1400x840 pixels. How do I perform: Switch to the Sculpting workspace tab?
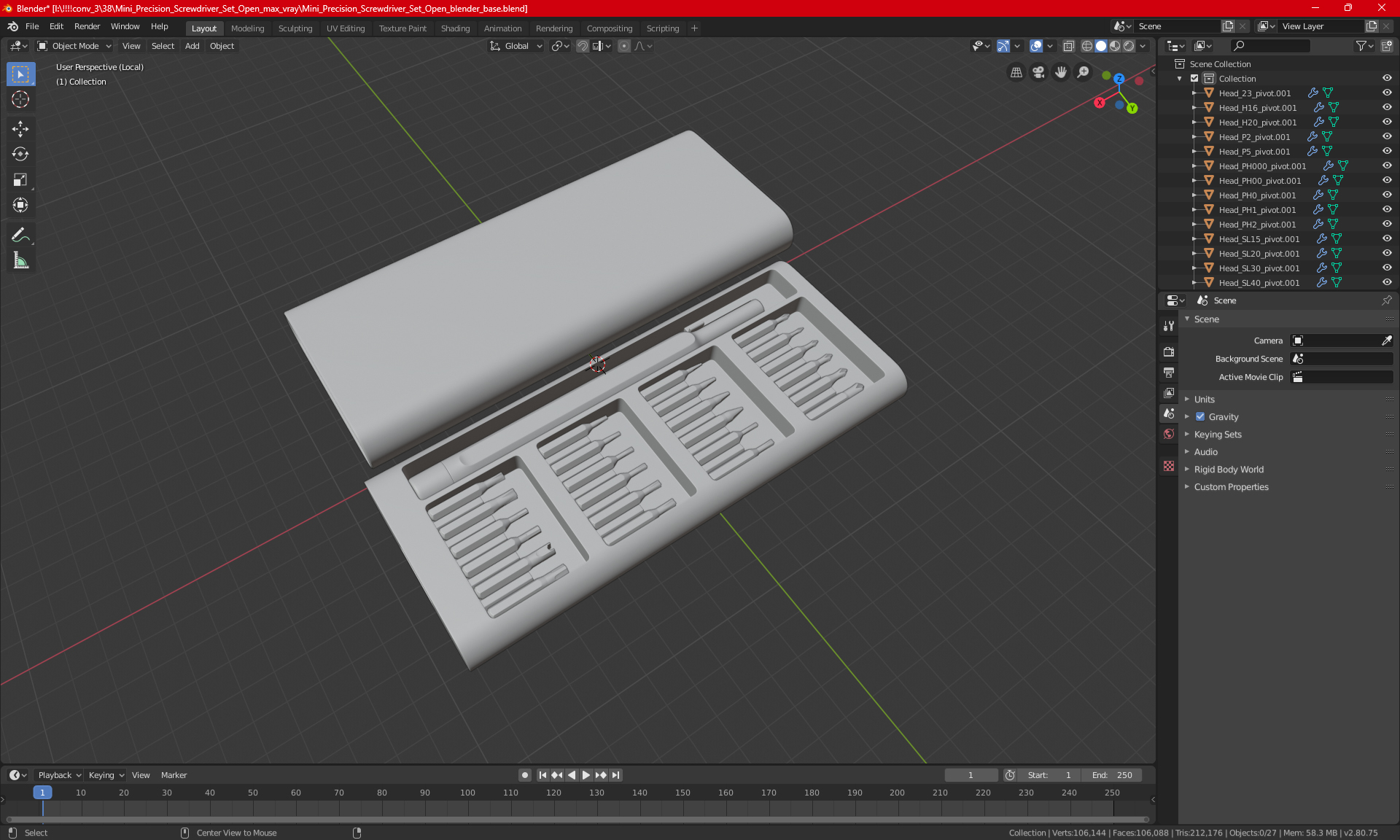click(x=295, y=28)
